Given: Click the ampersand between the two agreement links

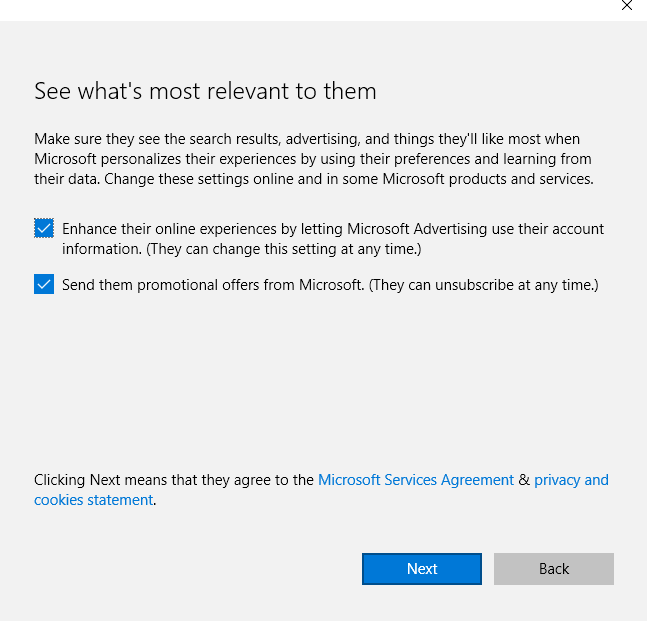Looking at the screenshot, I should (524, 480).
